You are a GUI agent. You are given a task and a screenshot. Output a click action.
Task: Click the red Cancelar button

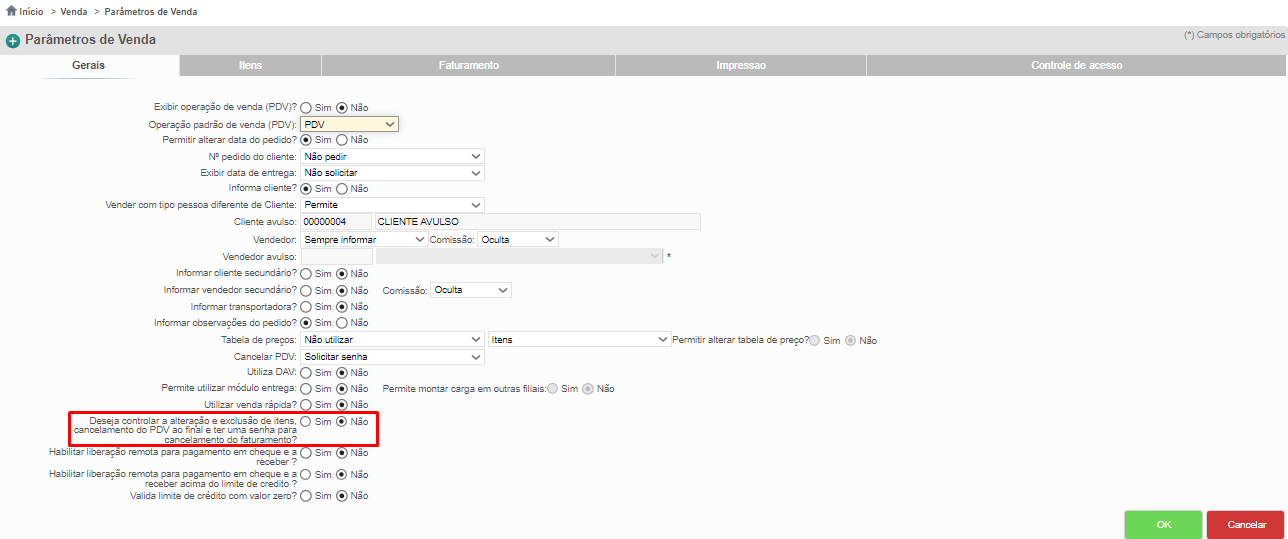(x=1245, y=524)
